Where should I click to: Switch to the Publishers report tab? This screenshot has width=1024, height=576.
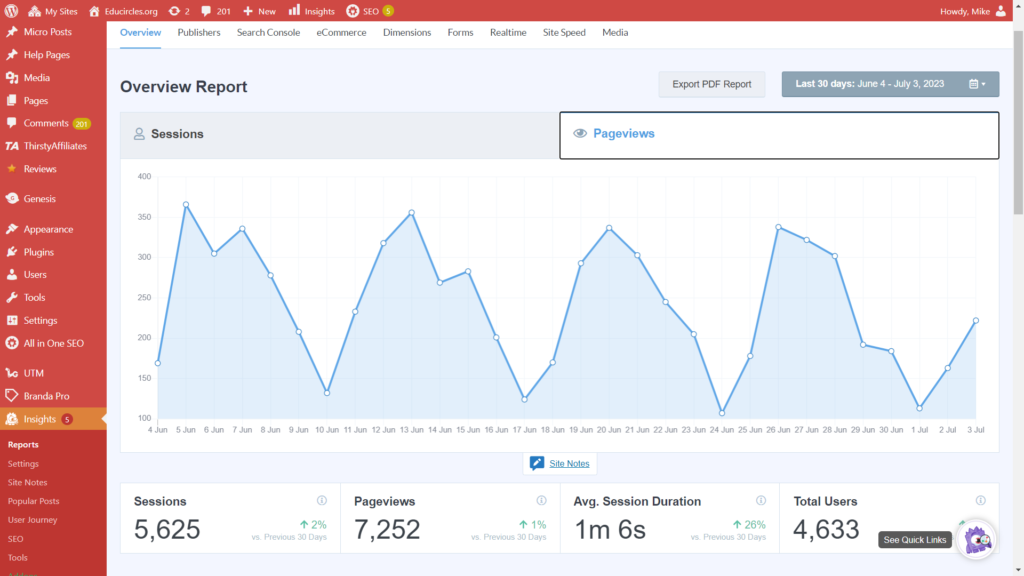click(199, 33)
